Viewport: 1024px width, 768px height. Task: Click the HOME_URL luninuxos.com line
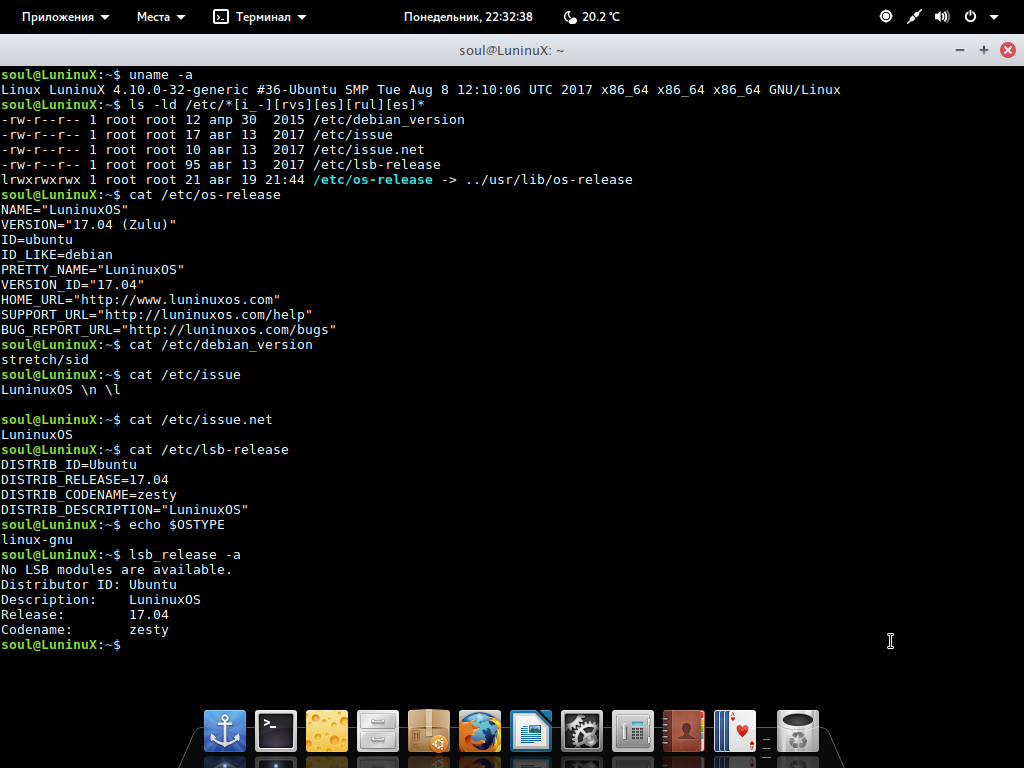click(140, 300)
